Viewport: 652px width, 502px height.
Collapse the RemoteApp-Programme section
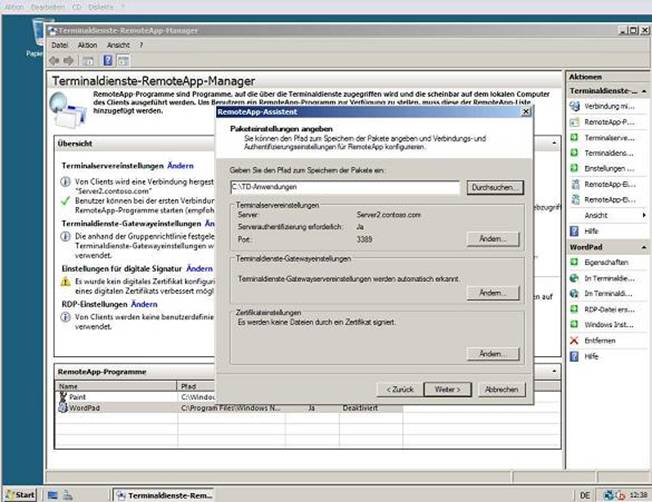pyautogui.click(x=554, y=371)
